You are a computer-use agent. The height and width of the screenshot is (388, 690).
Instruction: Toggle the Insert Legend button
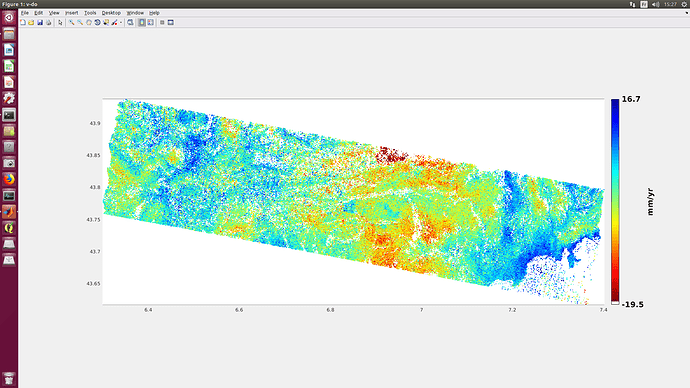[x=150, y=22]
